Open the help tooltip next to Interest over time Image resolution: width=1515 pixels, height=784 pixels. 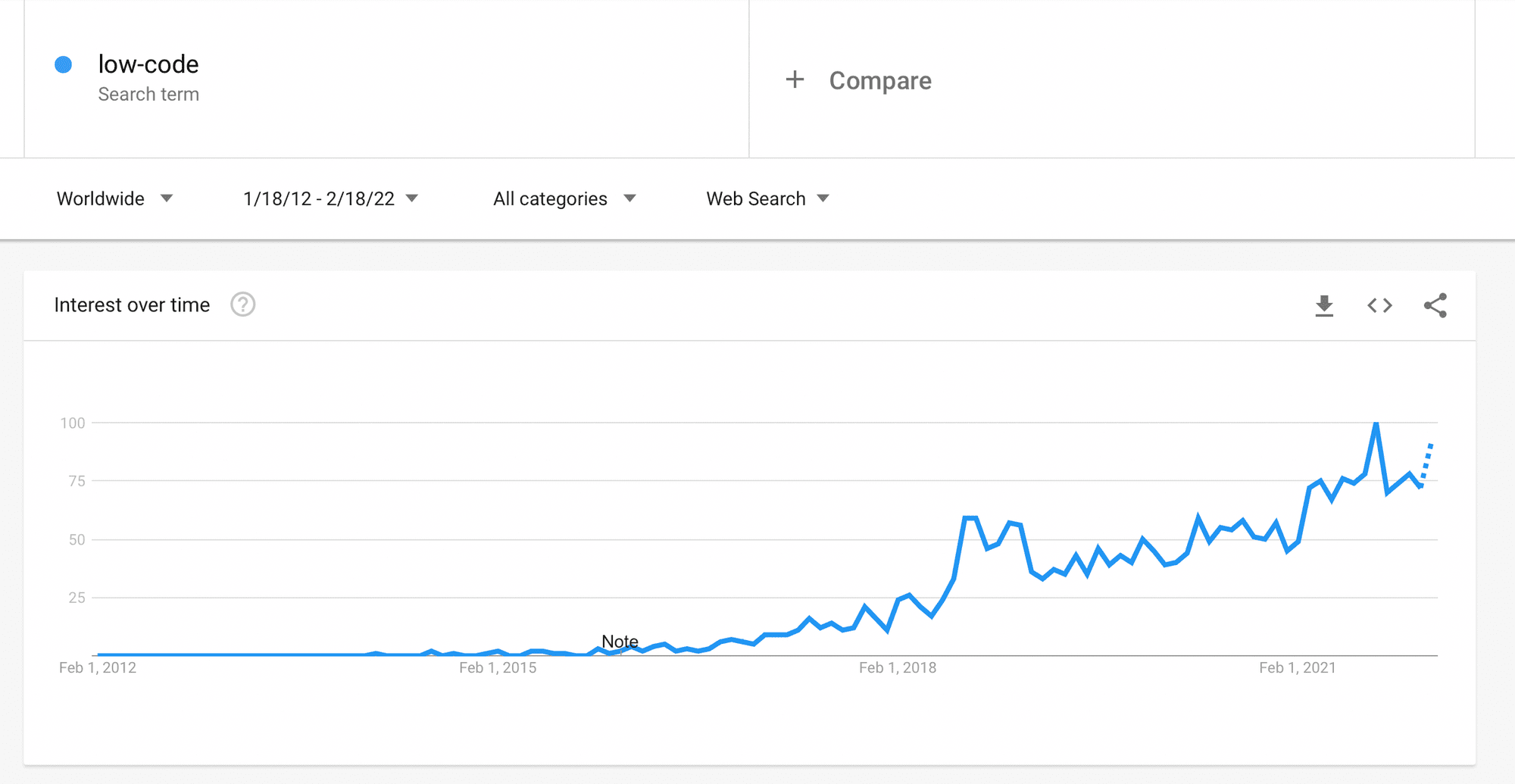pos(242,305)
